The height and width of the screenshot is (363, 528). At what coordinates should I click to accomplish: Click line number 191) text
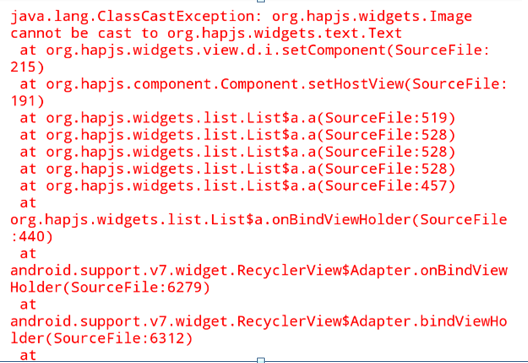[x=27, y=101]
